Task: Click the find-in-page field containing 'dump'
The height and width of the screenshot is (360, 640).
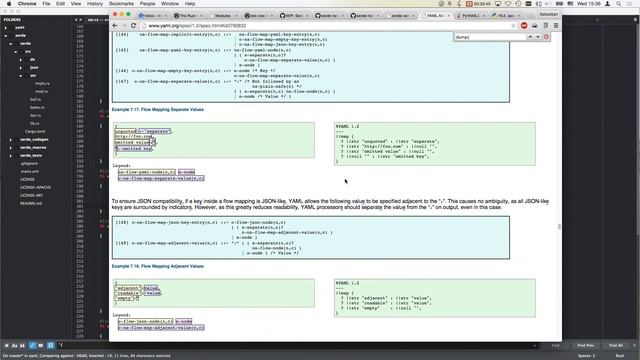Action: pyautogui.click(x=490, y=37)
